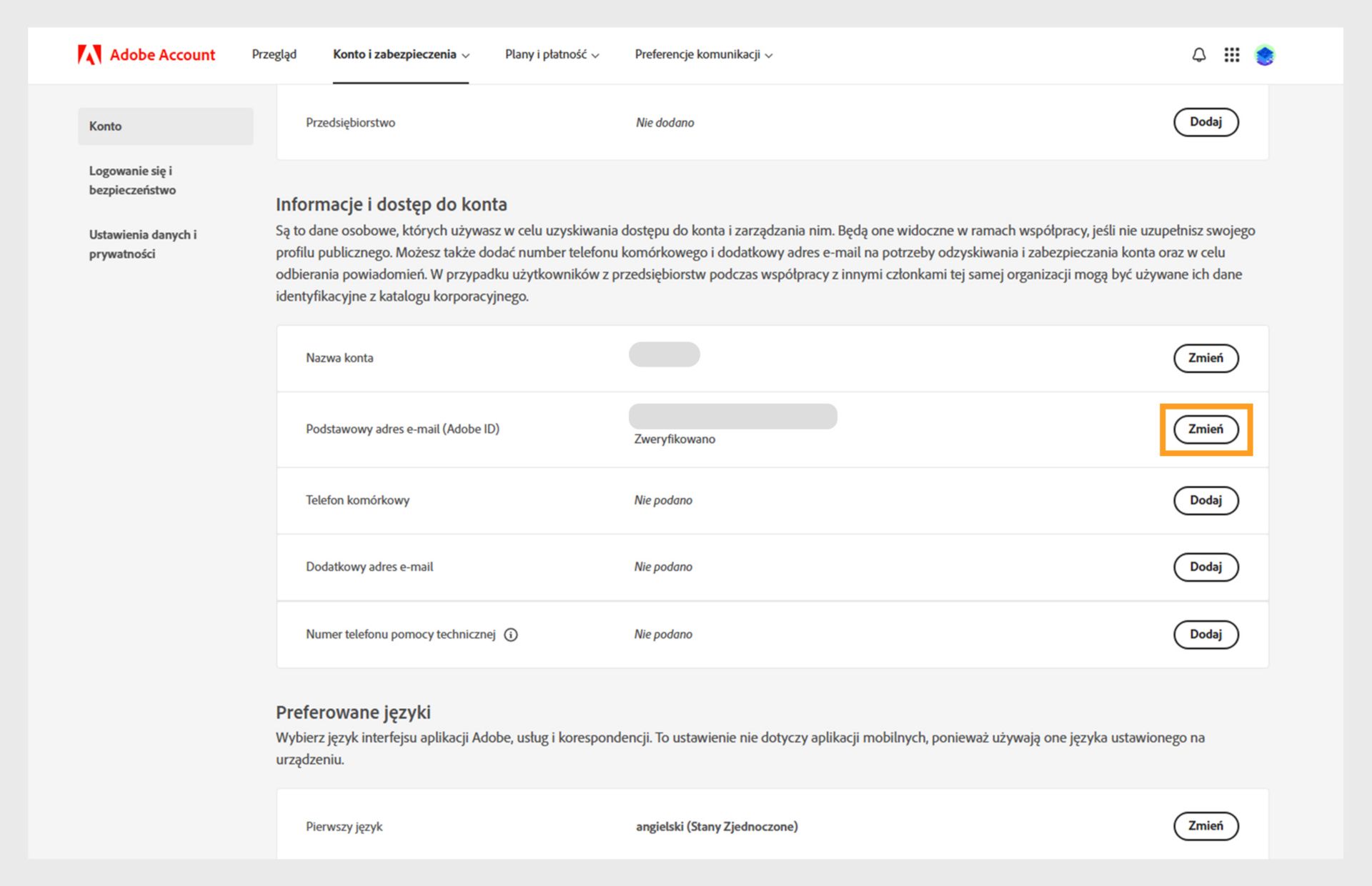The width and height of the screenshot is (1372, 886).
Task: Click the user profile avatar
Action: [x=1265, y=55]
